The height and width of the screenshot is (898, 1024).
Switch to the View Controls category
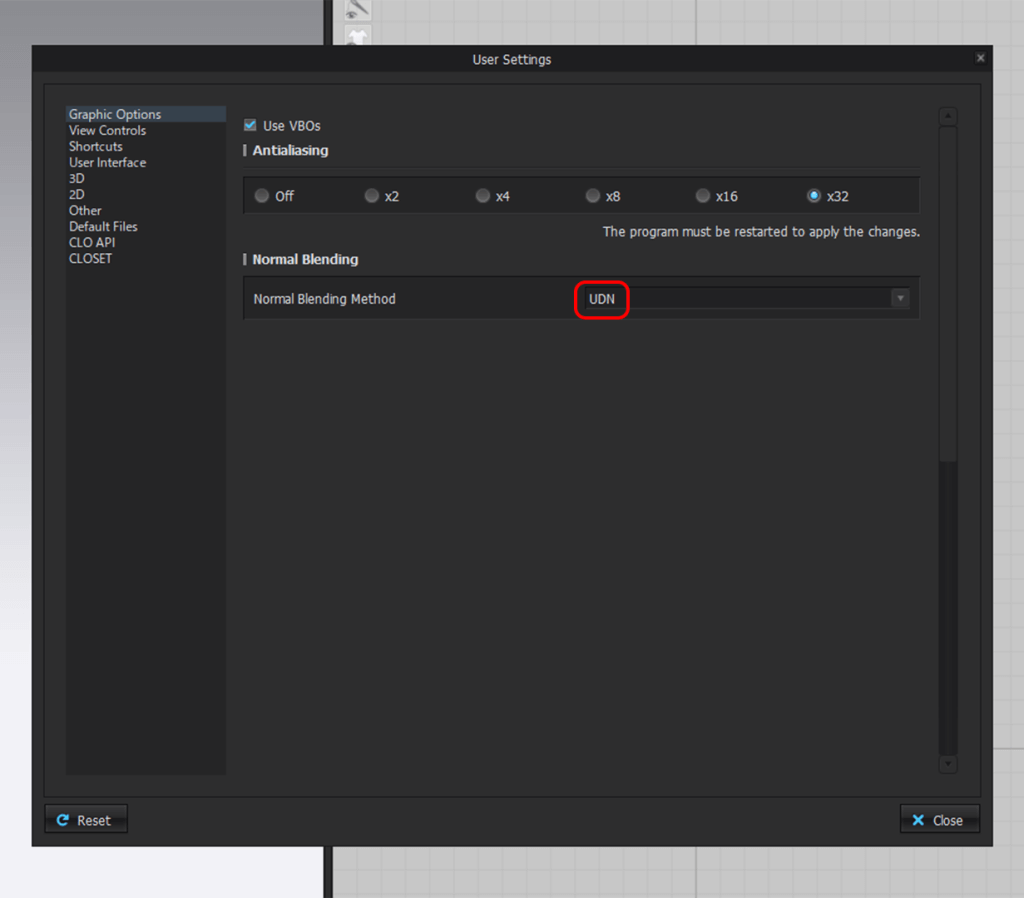tap(106, 129)
